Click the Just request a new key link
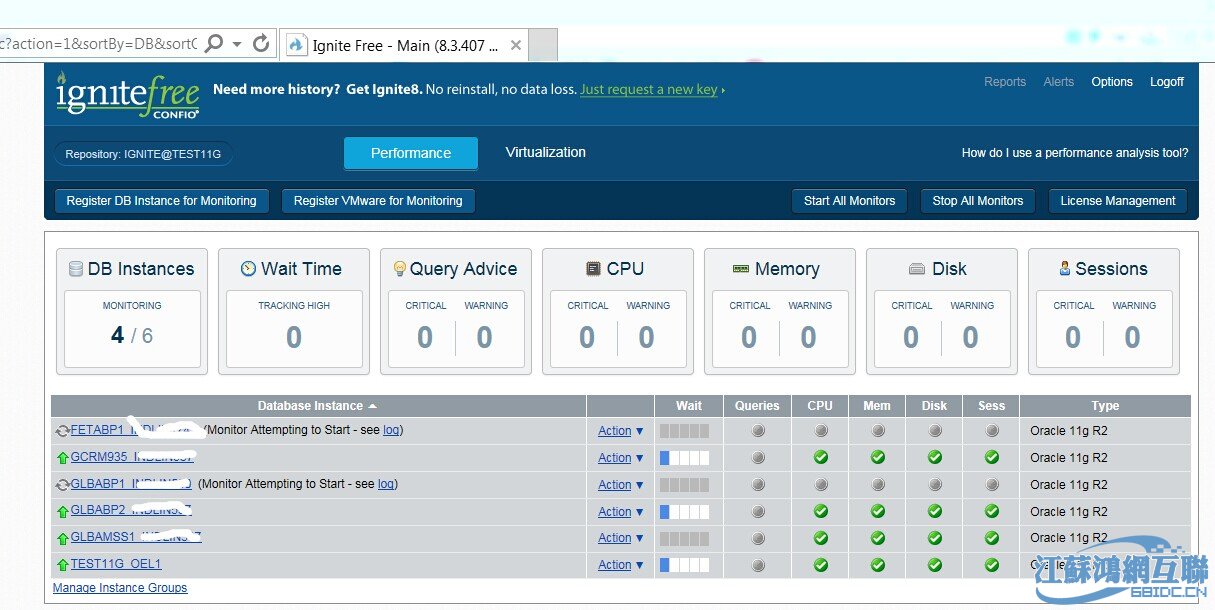The image size is (1215, 610). pyautogui.click(x=649, y=89)
